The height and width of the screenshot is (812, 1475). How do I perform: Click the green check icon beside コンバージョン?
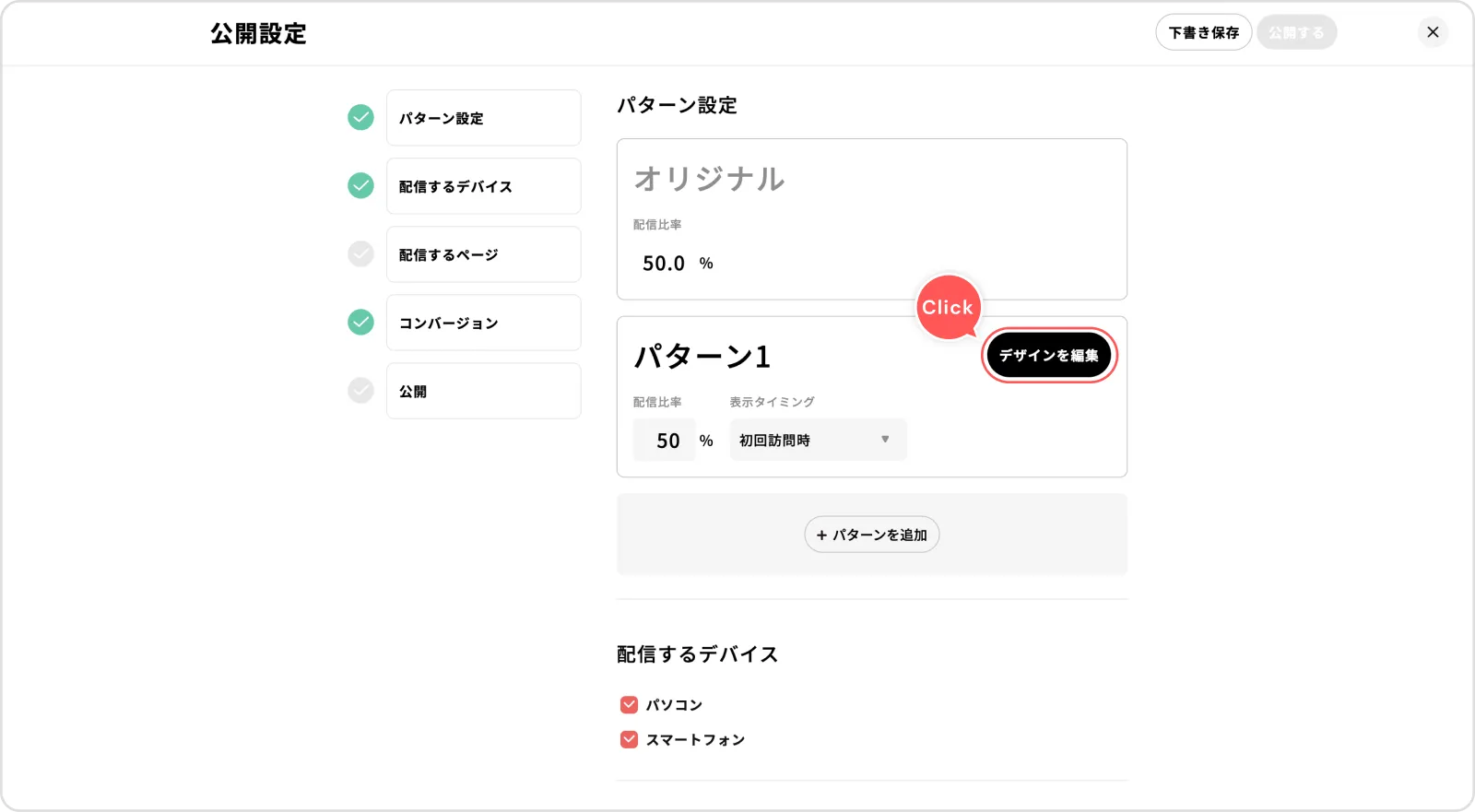360,322
